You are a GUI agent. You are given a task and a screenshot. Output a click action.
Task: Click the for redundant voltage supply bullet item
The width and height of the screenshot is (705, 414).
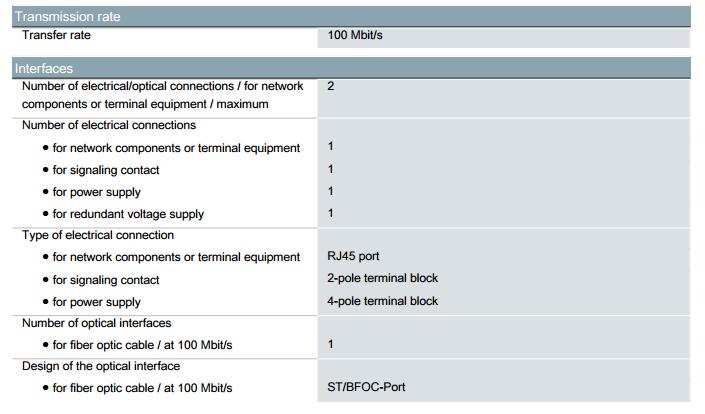pyautogui.click(x=124, y=214)
